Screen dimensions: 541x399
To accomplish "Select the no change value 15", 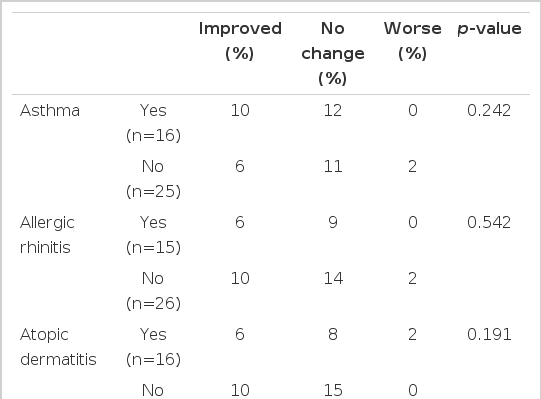I will (x=333, y=390).
